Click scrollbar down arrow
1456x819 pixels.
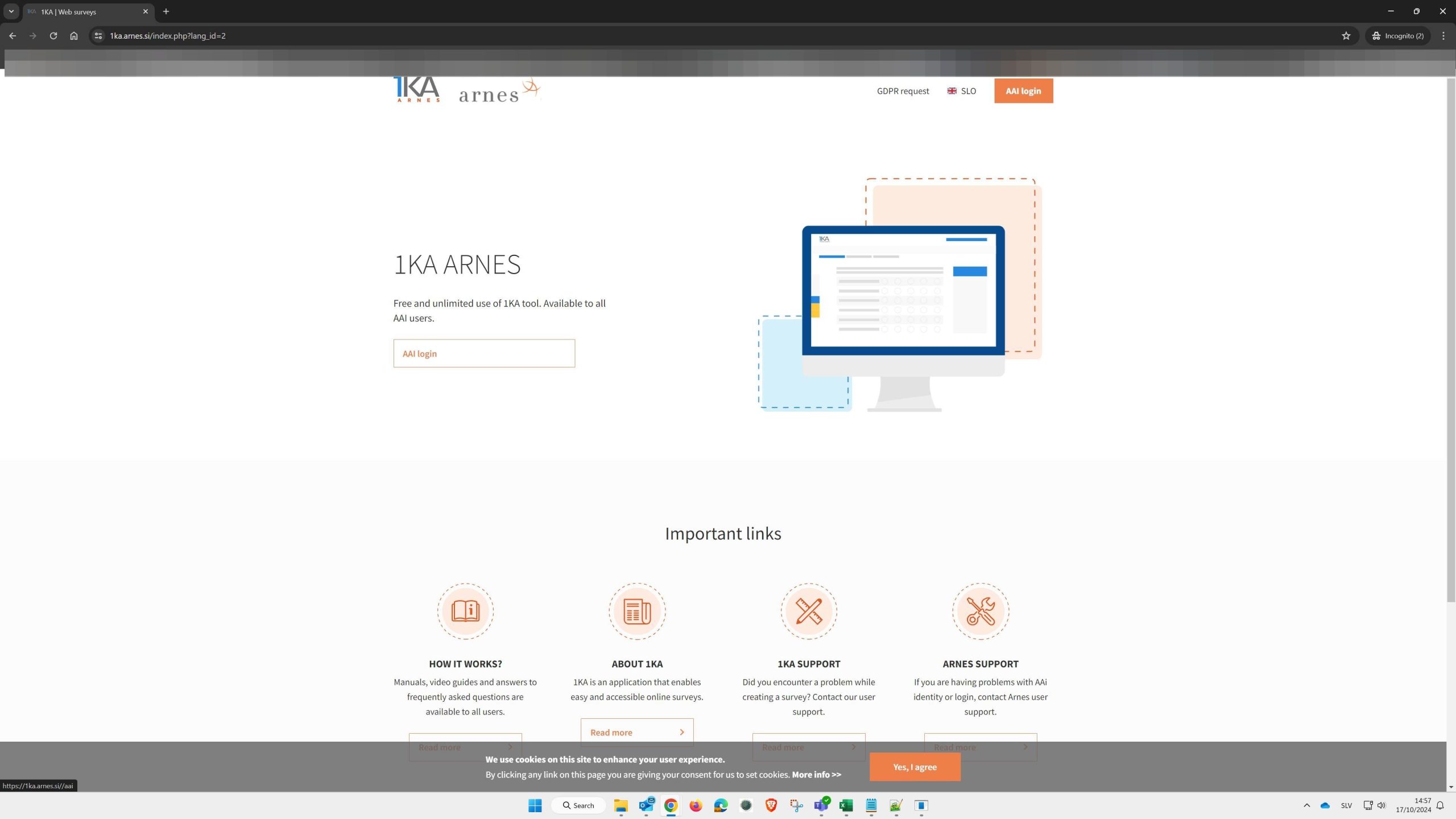point(1451,787)
